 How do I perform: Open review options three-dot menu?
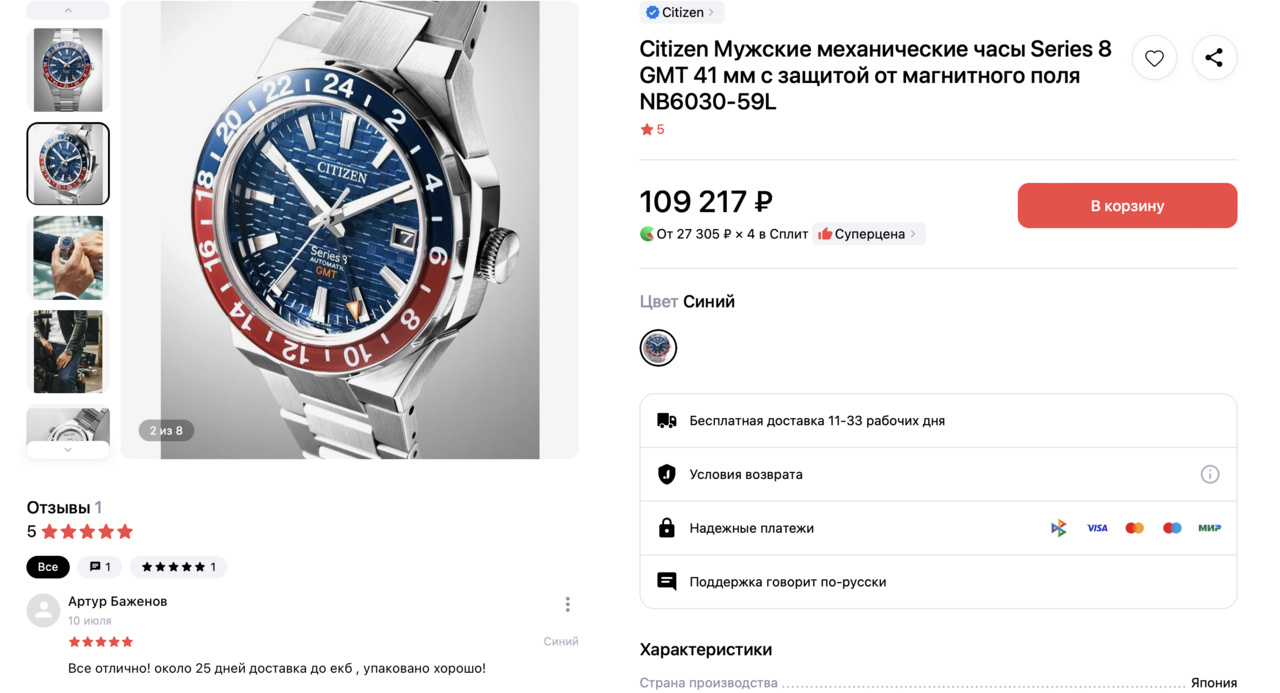(x=567, y=604)
